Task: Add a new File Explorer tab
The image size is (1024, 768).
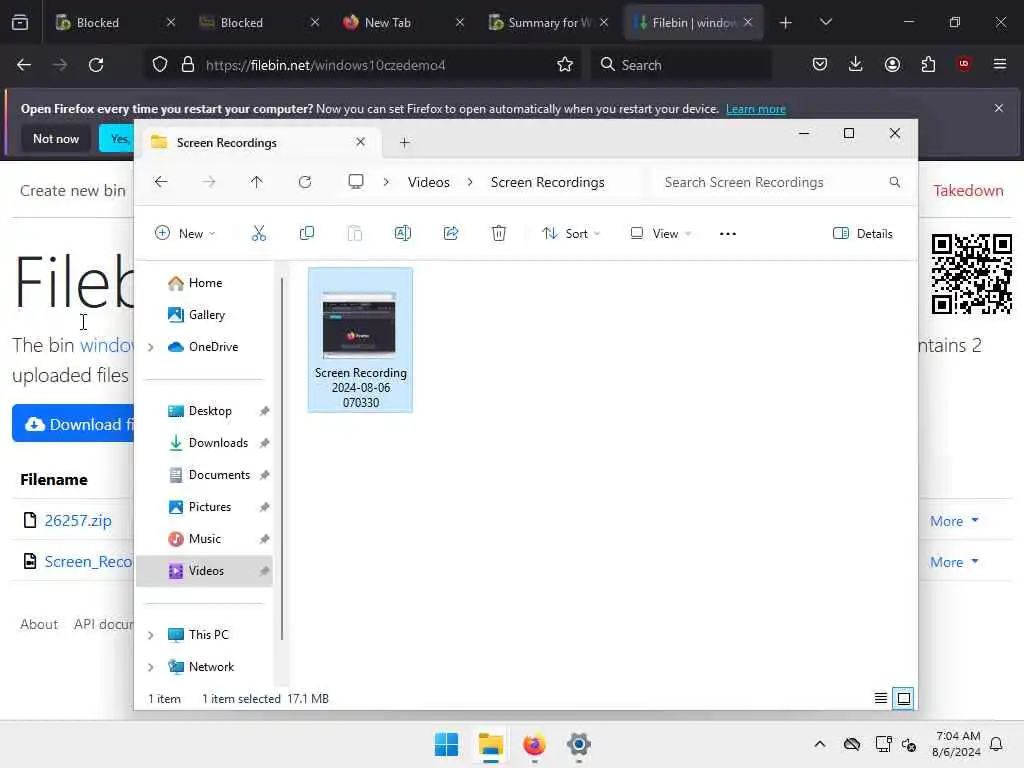Action: coord(404,142)
